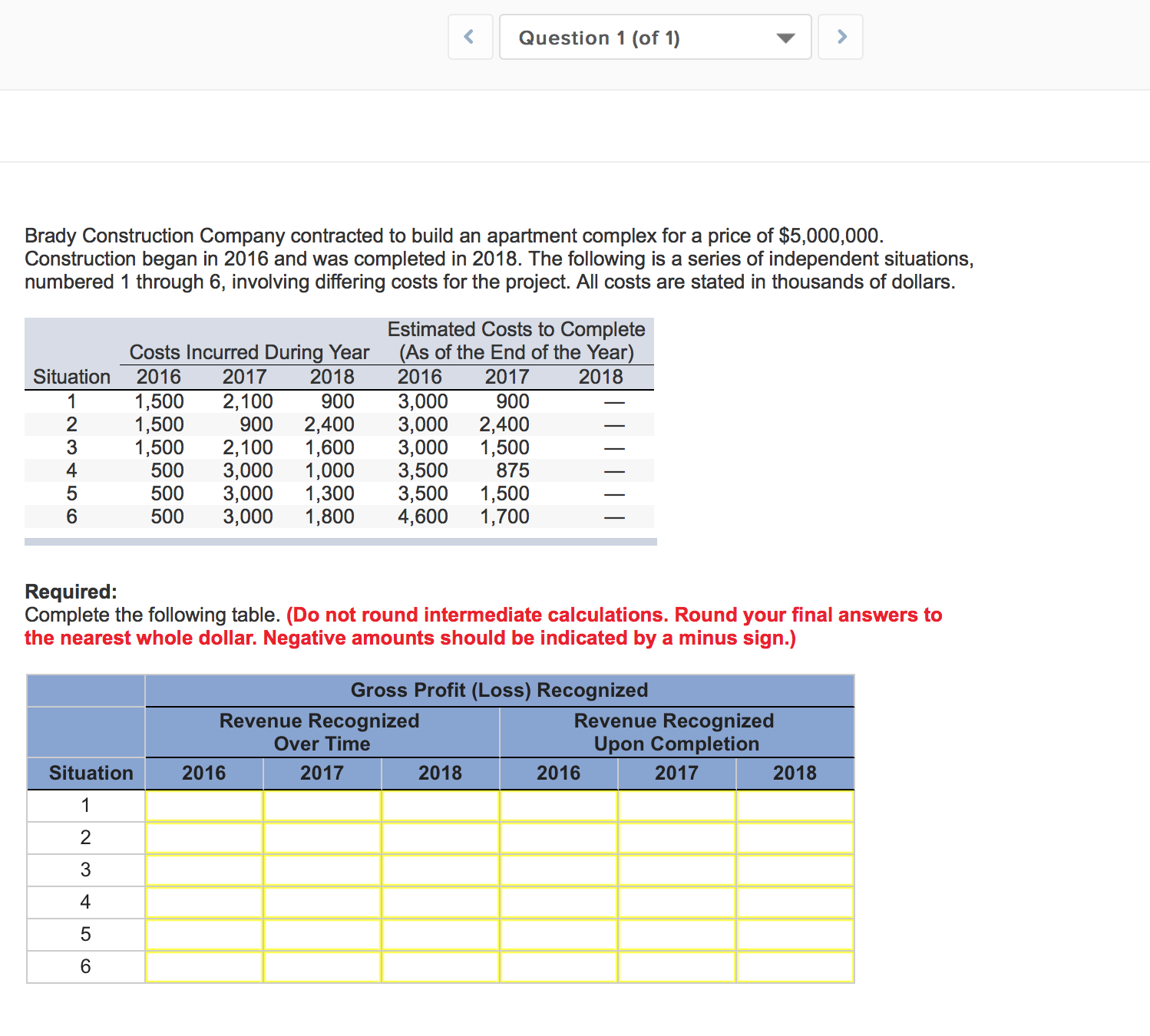Click Situation 3 Upon Completion 2018 cell
The height and width of the screenshot is (1036, 1150).
point(795,870)
